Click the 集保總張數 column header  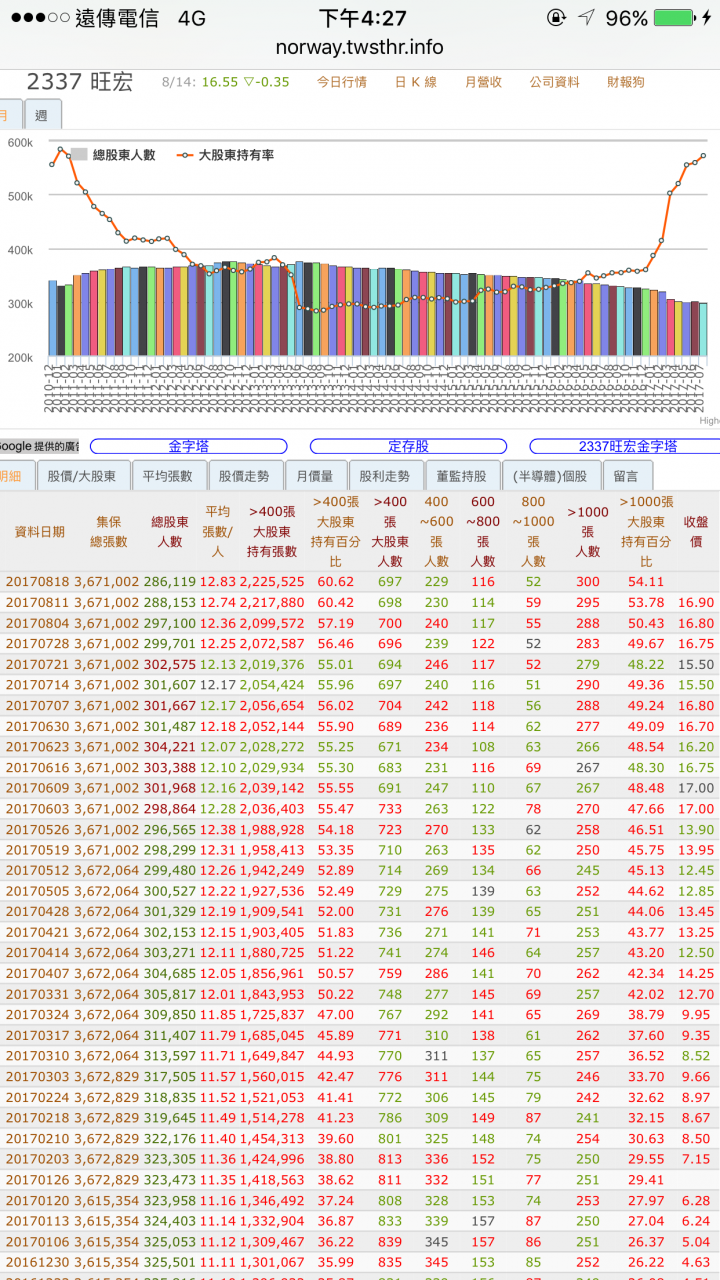pyautogui.click(x=110, y=532)
